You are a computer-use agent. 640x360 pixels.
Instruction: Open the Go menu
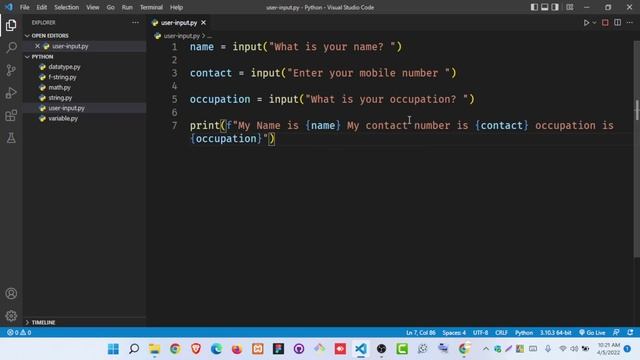click(111, 7)
